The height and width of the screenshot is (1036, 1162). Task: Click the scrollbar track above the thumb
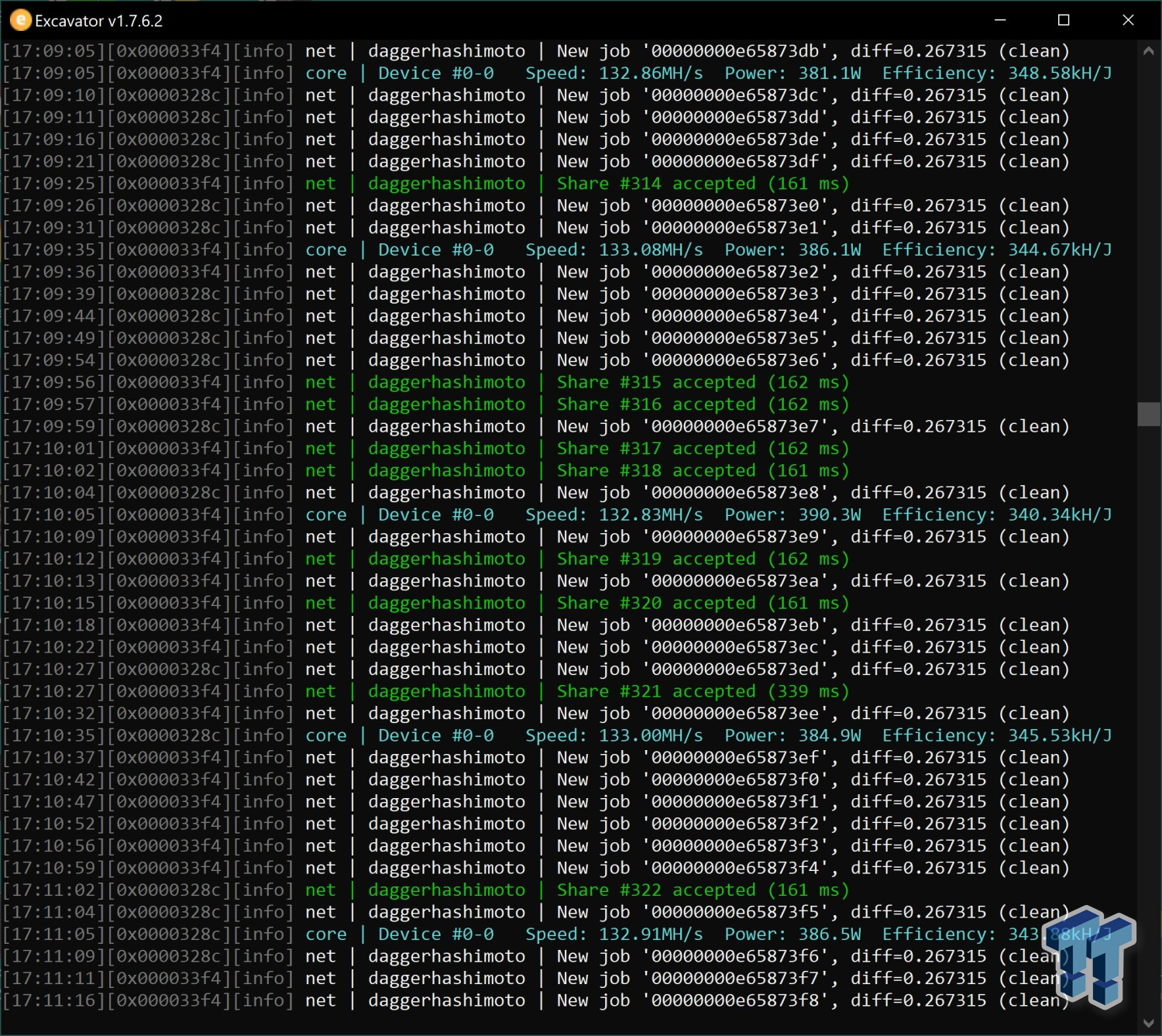[1148, 232]
